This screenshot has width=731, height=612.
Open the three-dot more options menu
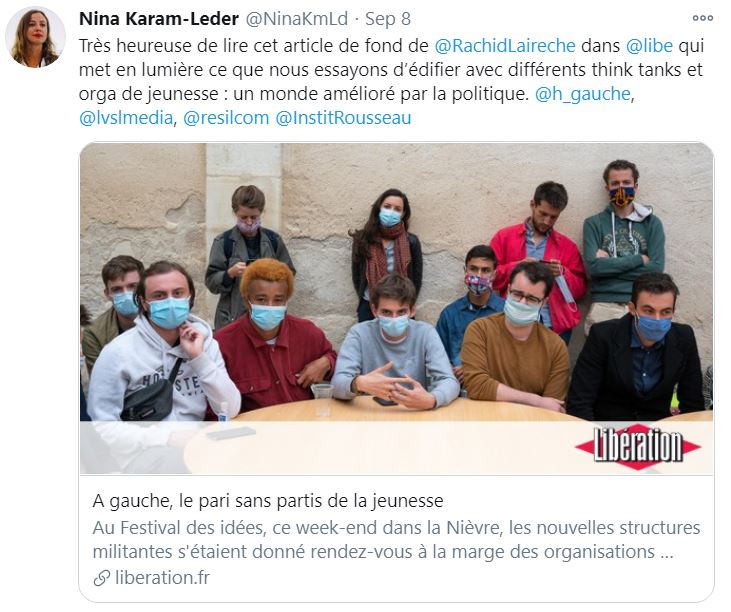pos(703,18)
